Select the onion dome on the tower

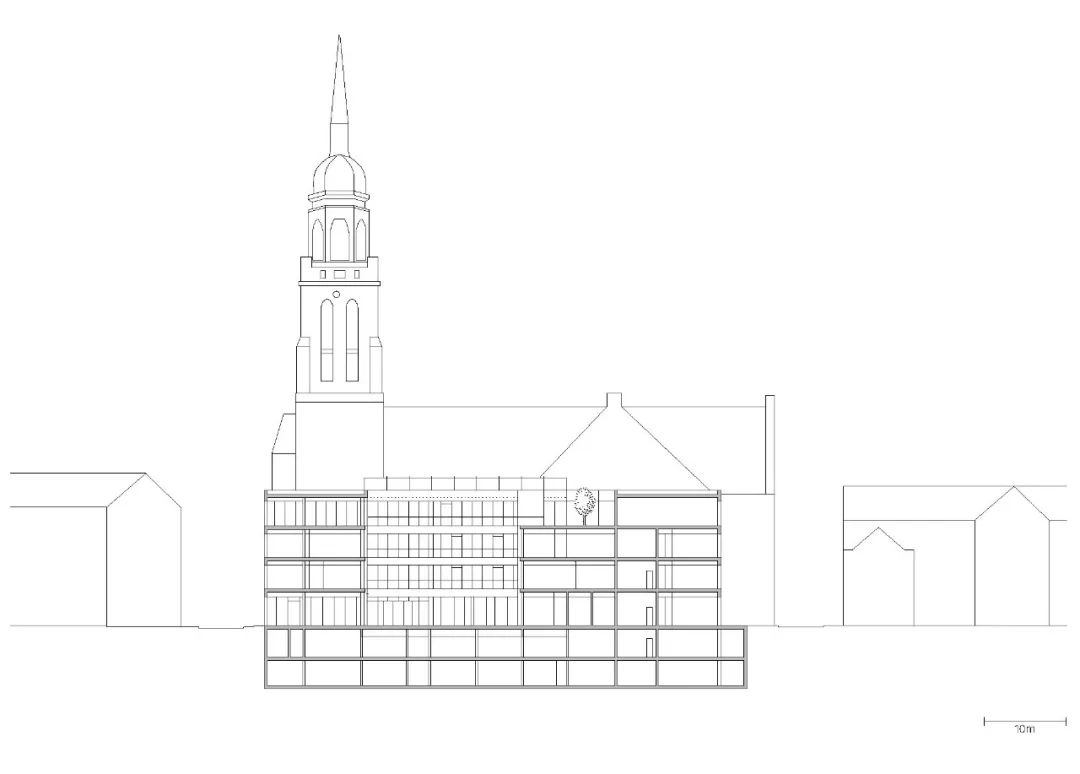[x=339, y=176]
